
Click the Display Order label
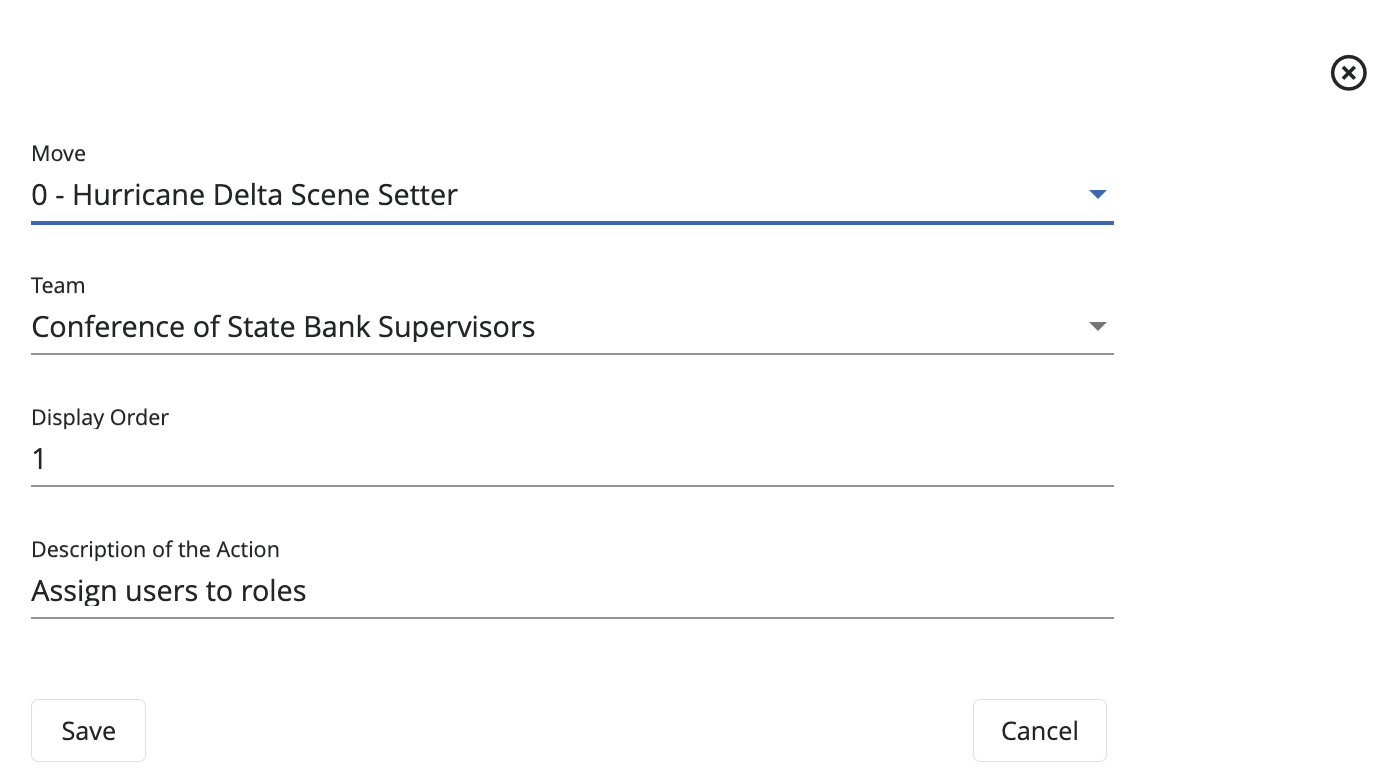point(100,417)
